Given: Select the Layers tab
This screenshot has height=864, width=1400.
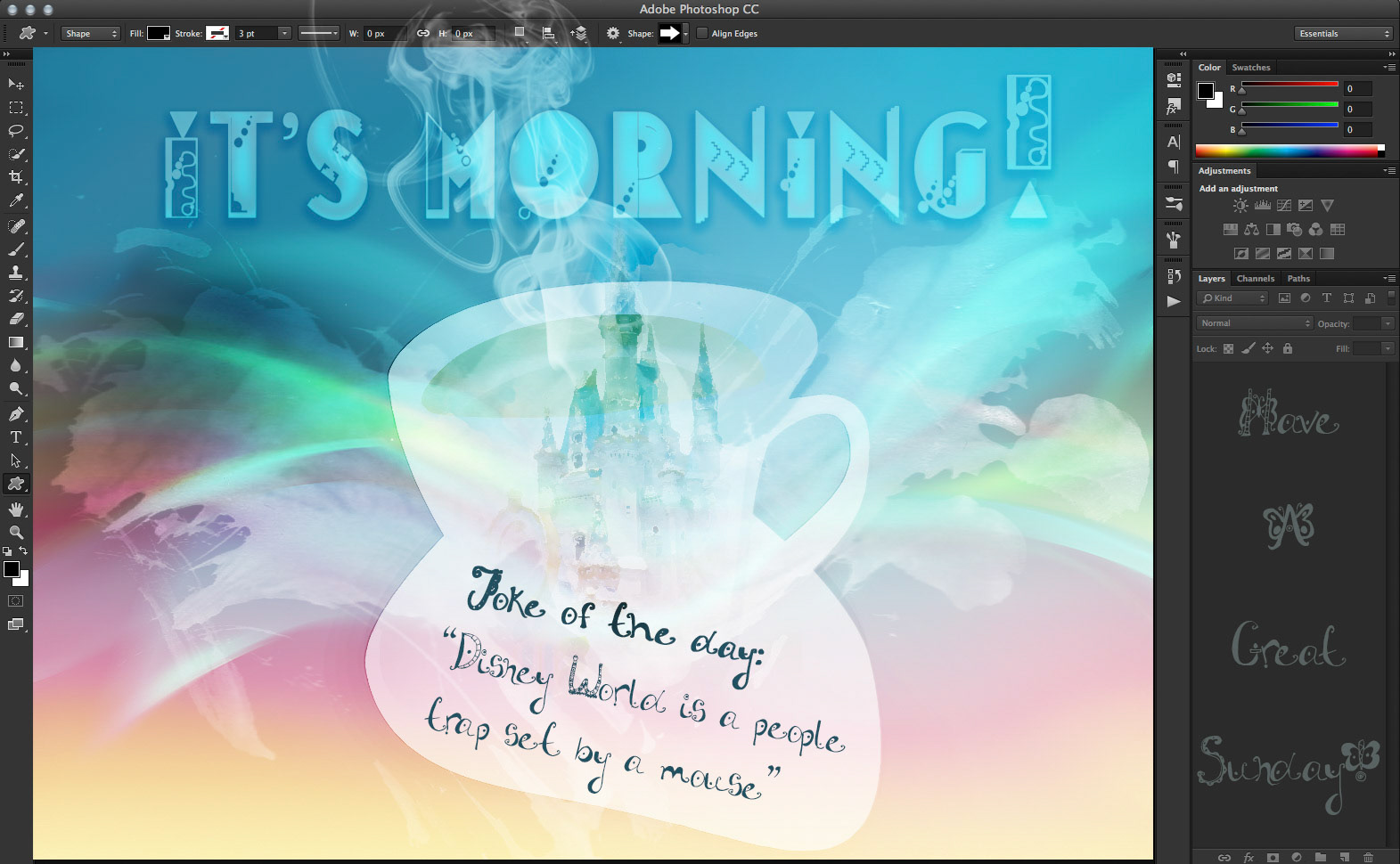Looking at the screenshot, I should click(x=1211, y=279).
